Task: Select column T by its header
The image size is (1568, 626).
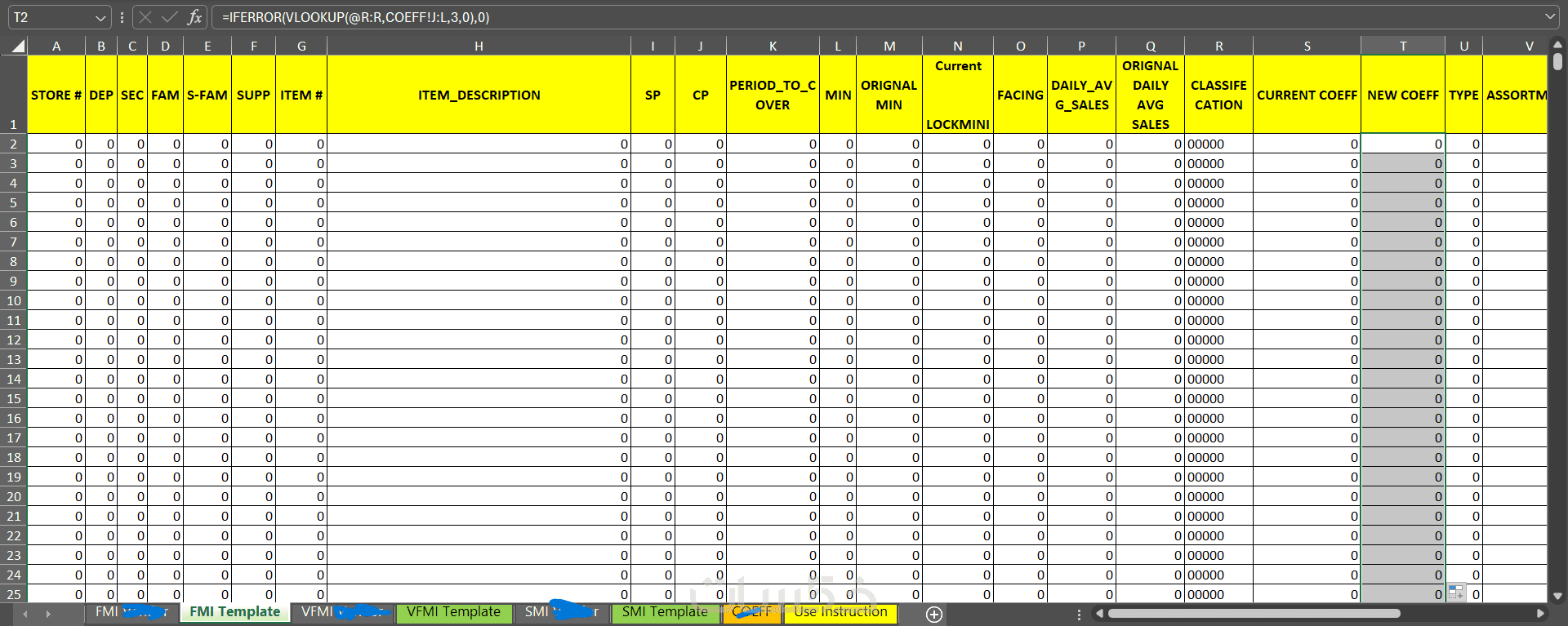Action: [1403, 47]
